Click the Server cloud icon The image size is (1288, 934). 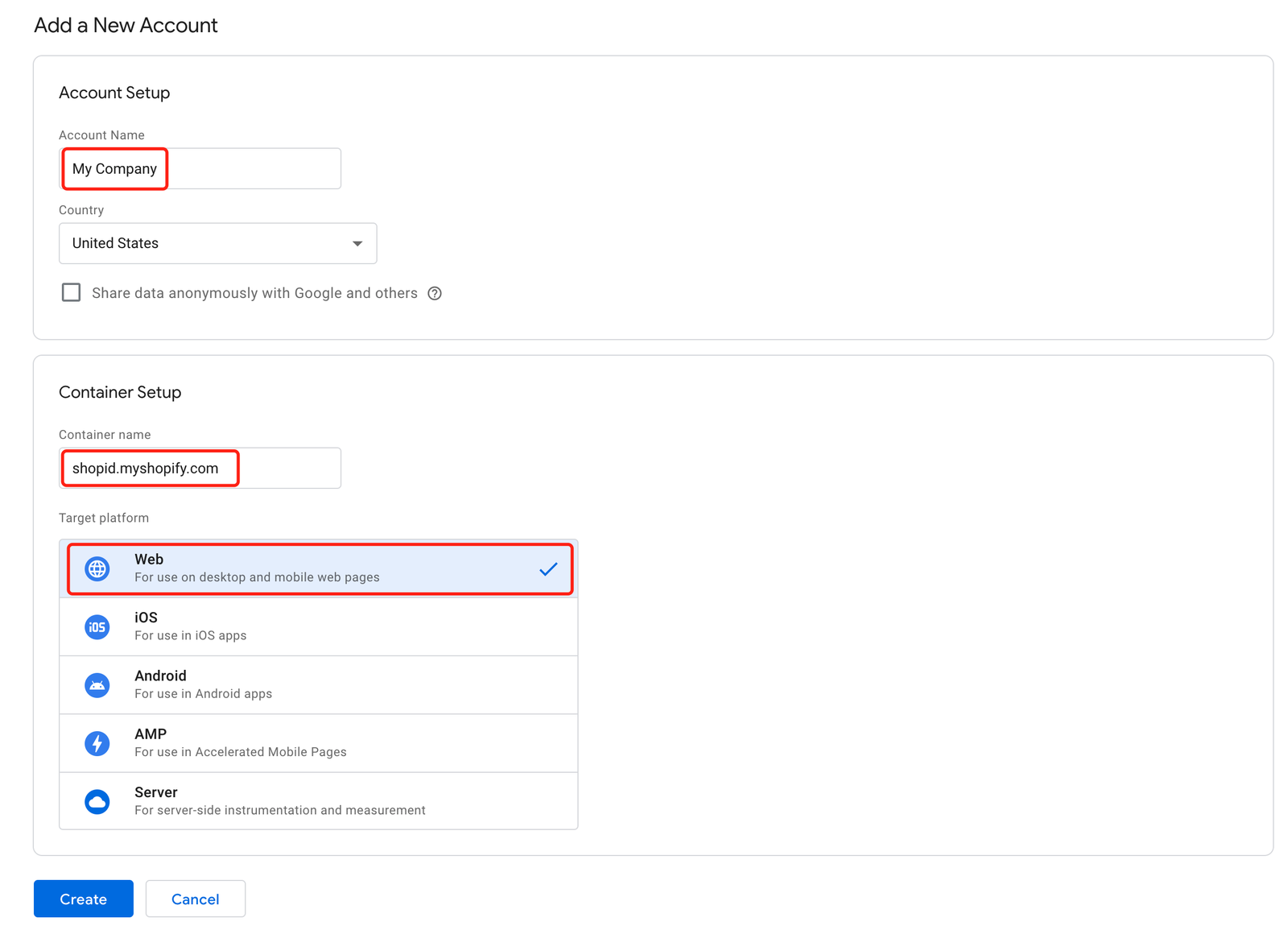(97, 801)
